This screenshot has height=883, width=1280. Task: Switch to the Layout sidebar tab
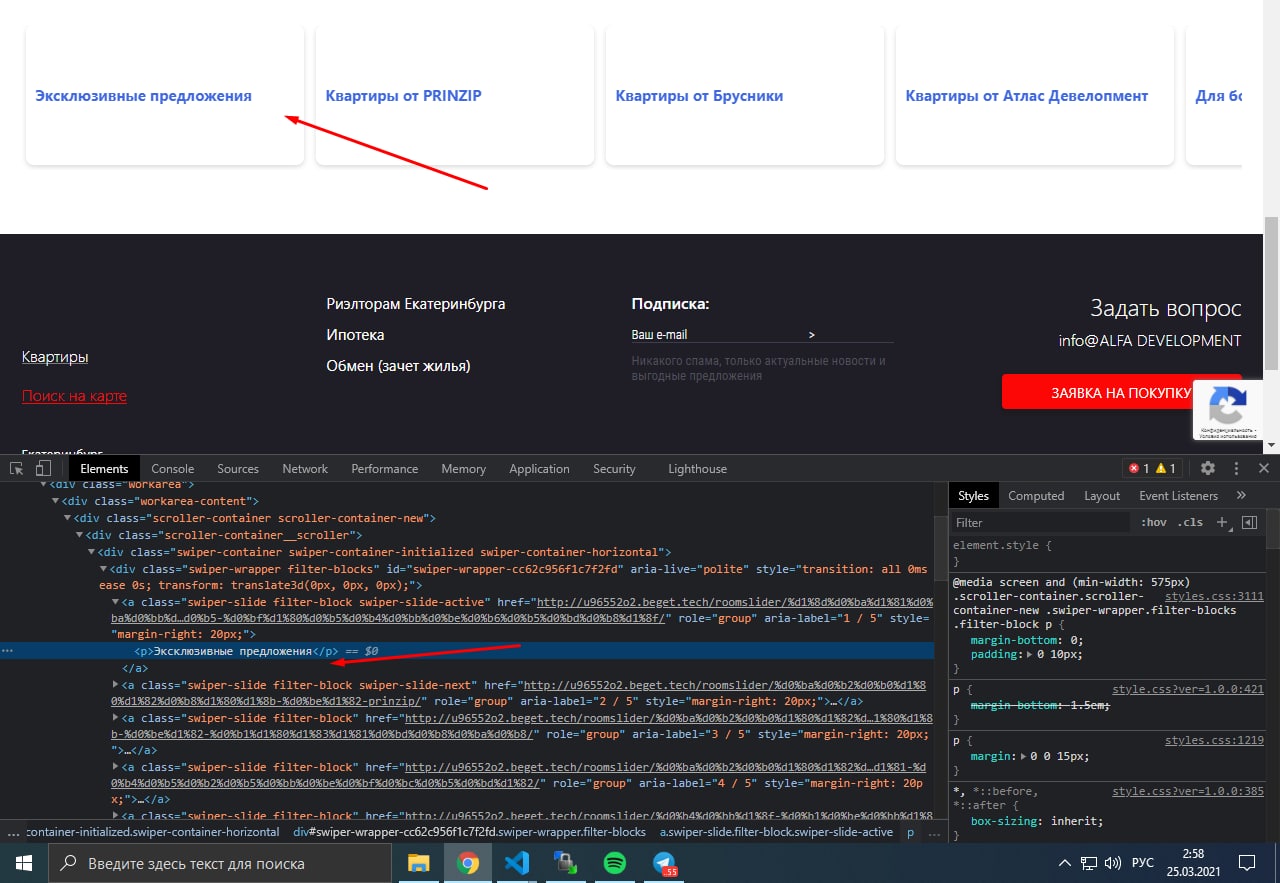coord(1102,495)
